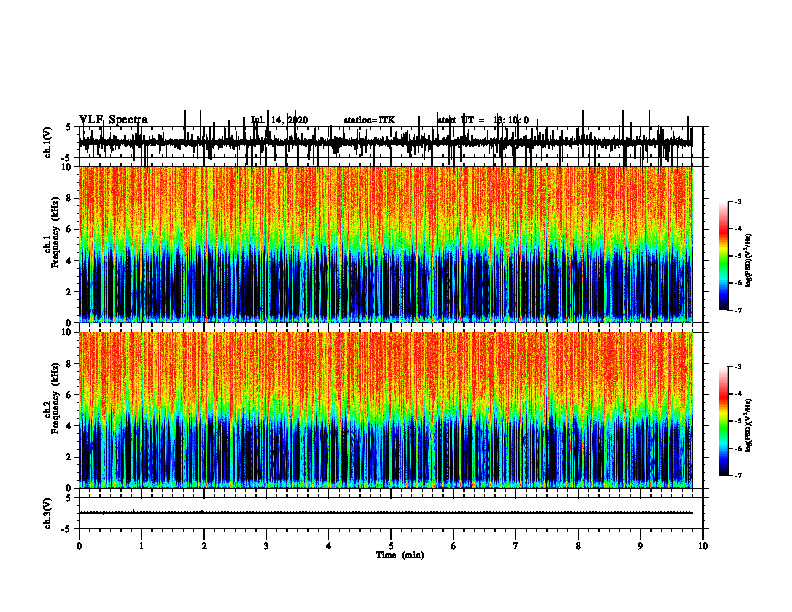The image size is (792, 612).
Task: Click time axis tick "1"
Action: coord(141,546)
